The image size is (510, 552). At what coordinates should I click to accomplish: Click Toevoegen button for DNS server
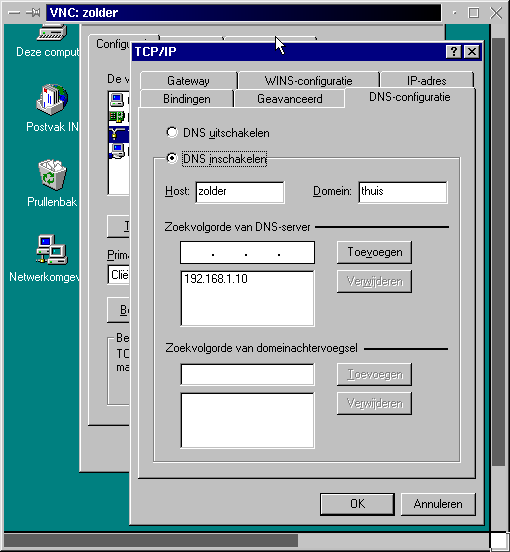tap(374, 252)
